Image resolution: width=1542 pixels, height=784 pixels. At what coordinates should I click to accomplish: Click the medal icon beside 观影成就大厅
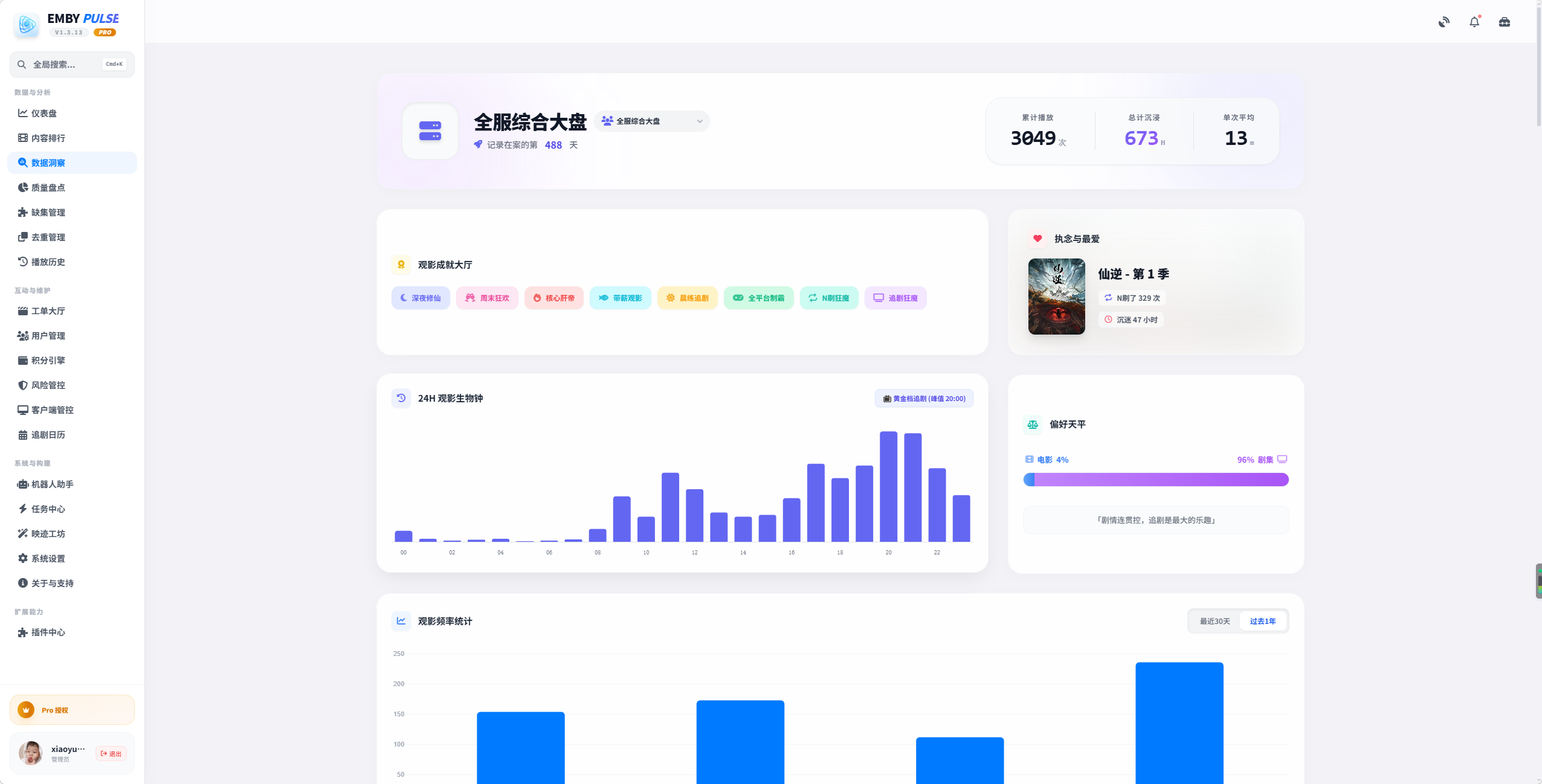401,265
